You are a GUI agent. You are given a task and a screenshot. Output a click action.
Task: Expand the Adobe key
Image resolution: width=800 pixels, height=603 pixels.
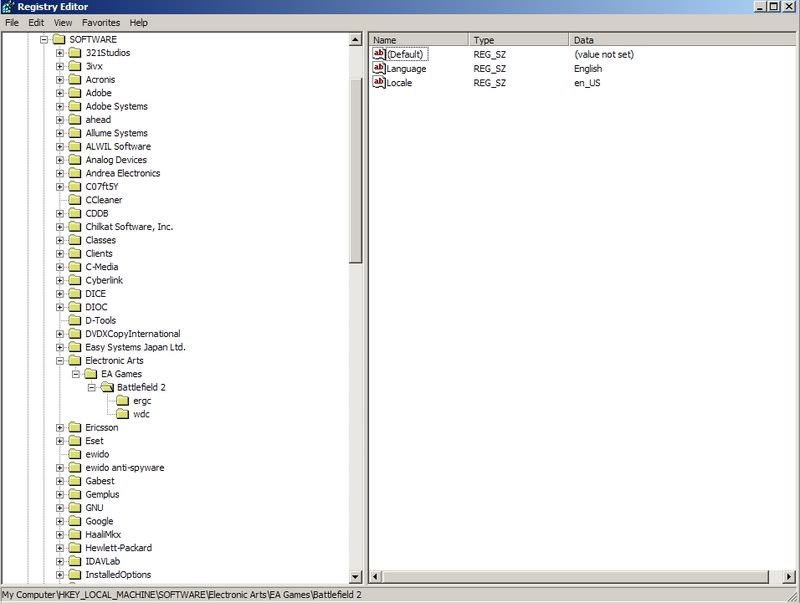(x=60, y=93)
